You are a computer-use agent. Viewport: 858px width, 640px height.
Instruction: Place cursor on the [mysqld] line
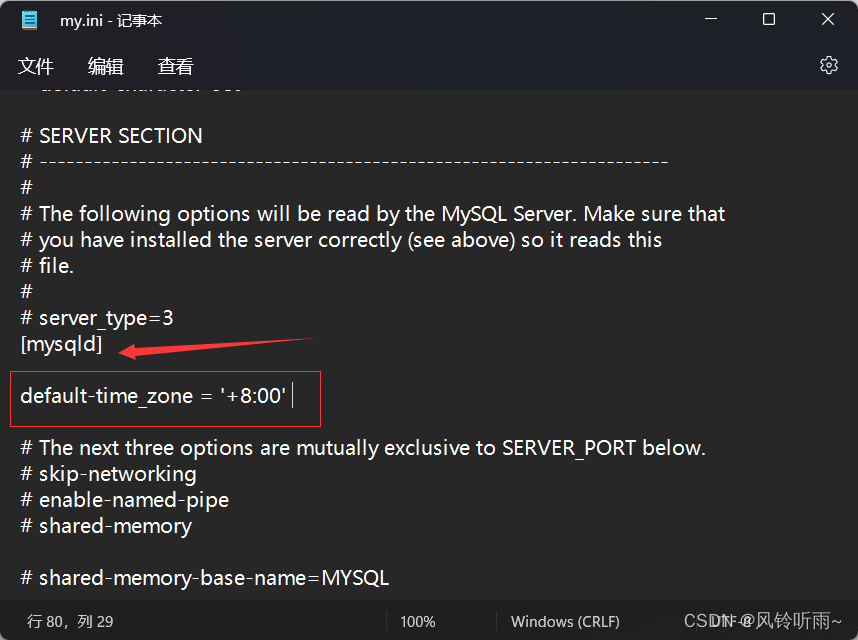(x=61, y=344)
